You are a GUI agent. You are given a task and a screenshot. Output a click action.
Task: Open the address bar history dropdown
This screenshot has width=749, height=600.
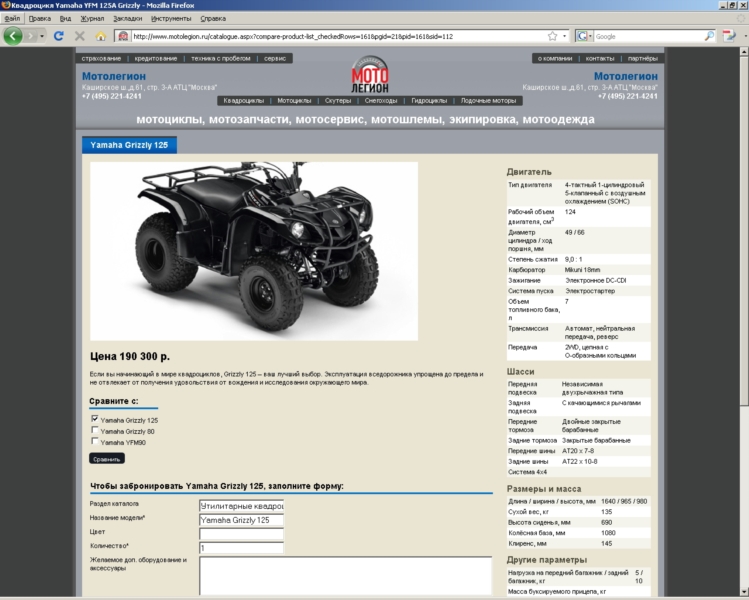tap(565, 36)
